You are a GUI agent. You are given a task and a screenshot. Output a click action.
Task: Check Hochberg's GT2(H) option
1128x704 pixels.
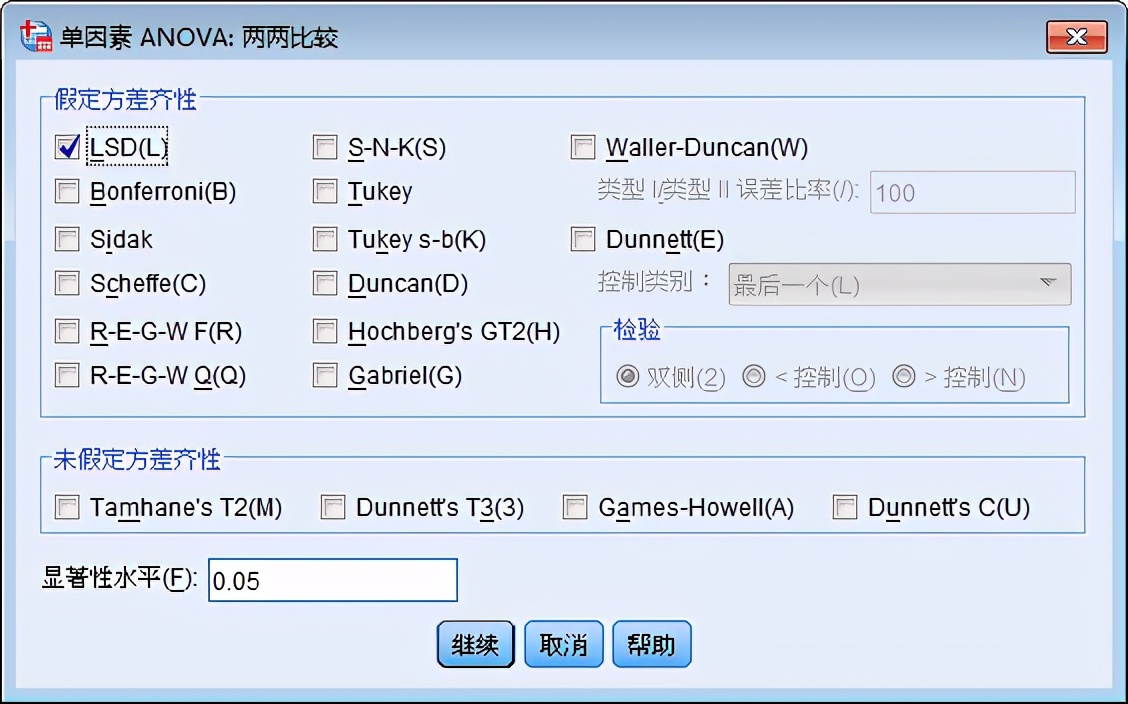[325, 332]
